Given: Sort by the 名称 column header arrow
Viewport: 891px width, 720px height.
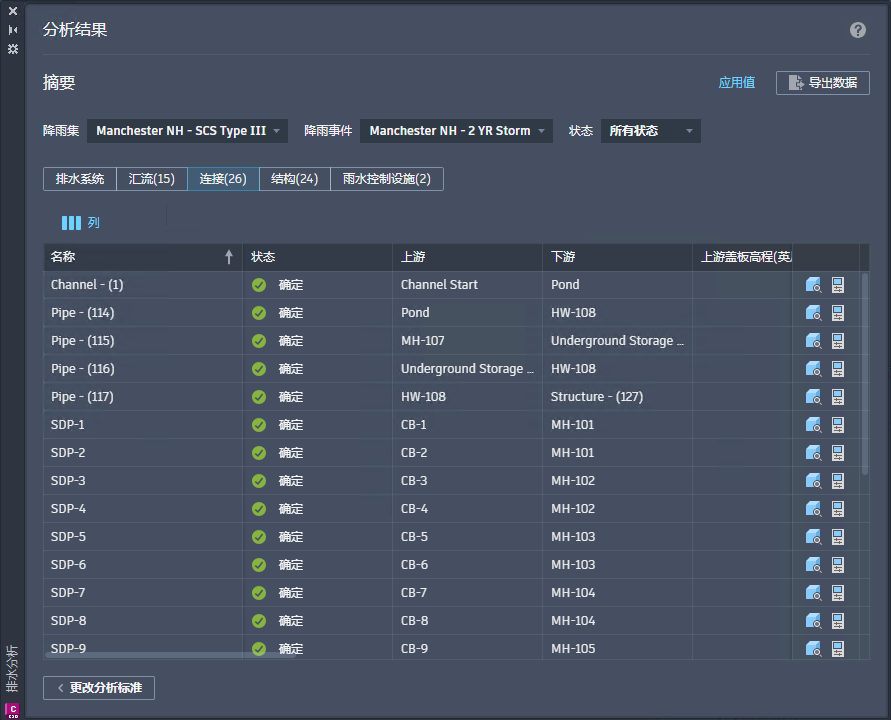Looking at the screenshot, I should (228, 257).
